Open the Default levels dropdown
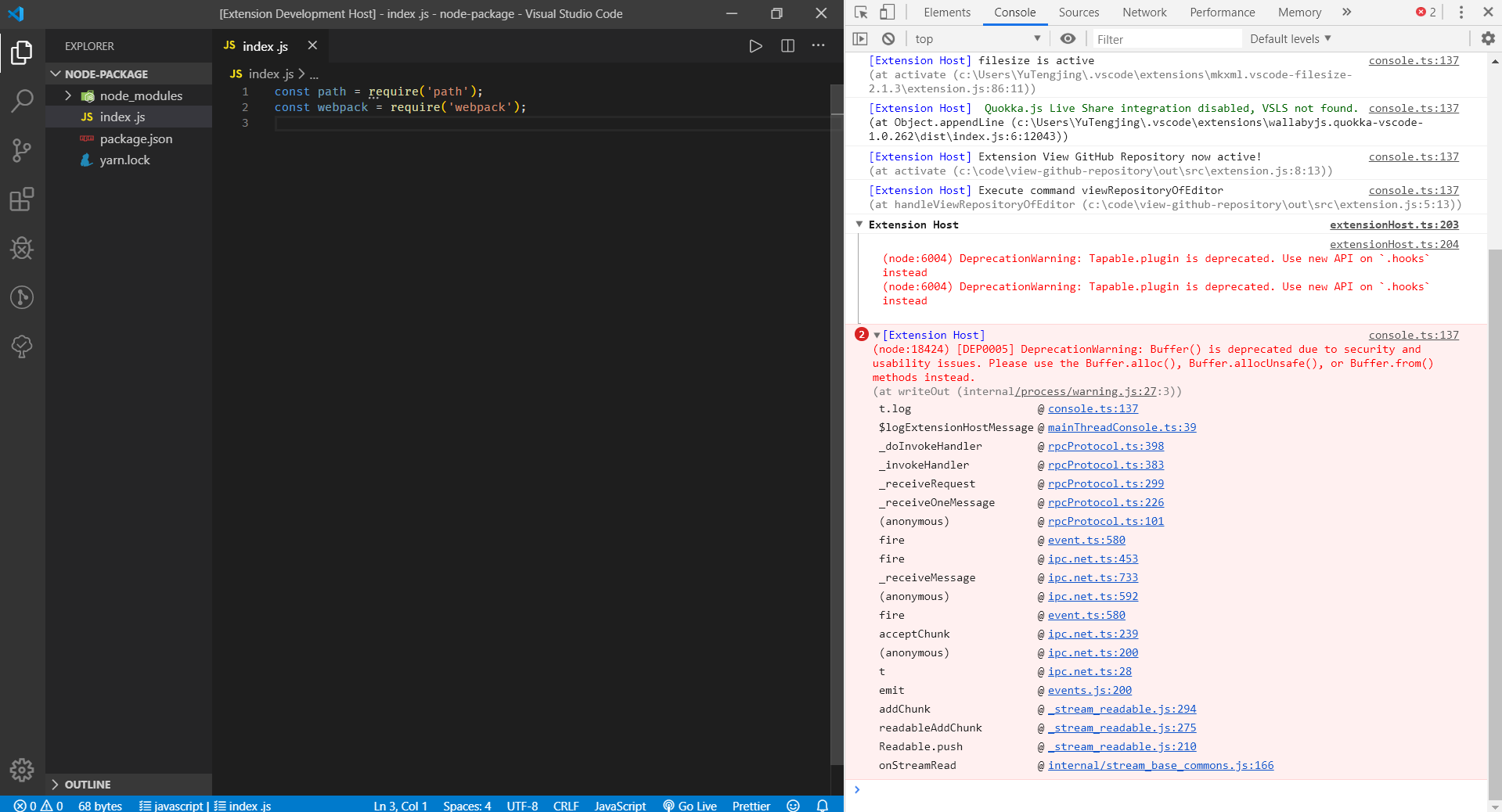 1289,38
